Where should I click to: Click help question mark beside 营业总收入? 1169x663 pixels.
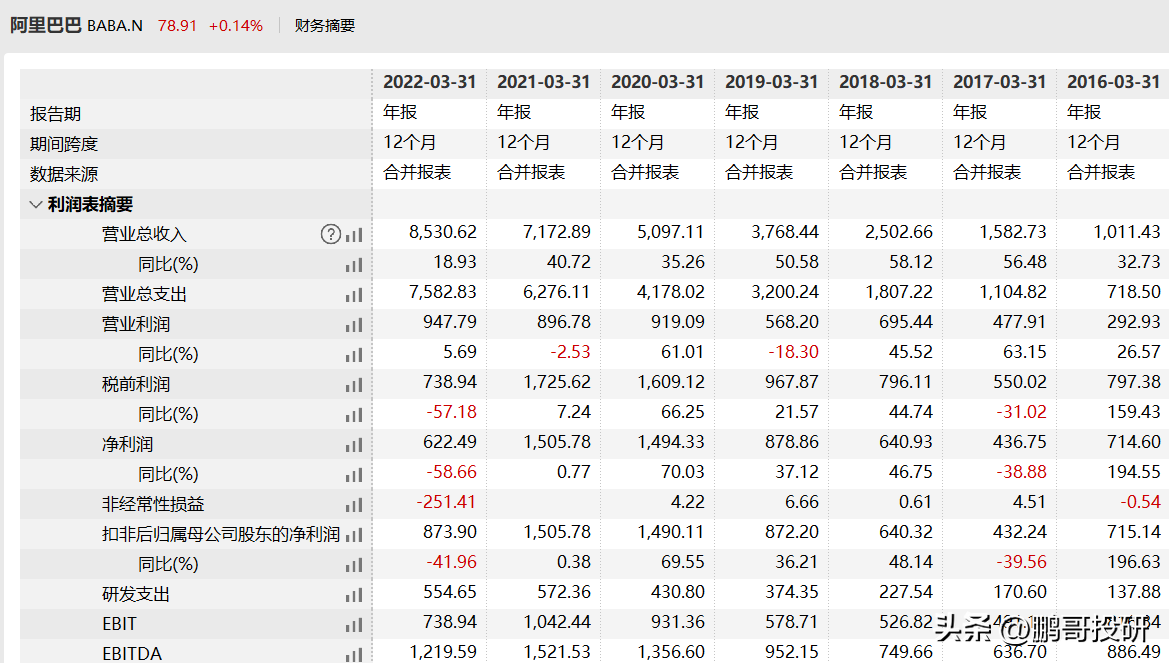pyautogui.click(x=330, y=234)
